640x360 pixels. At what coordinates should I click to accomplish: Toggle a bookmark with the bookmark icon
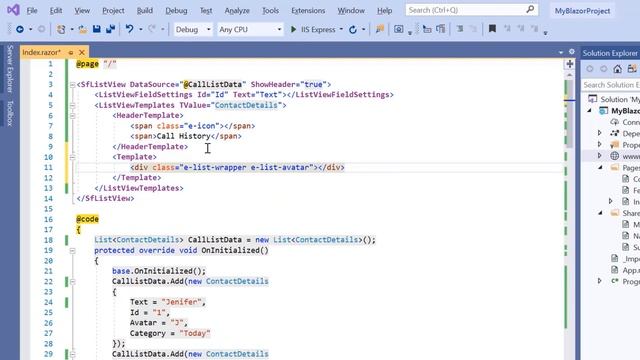(x=492, y=29)
